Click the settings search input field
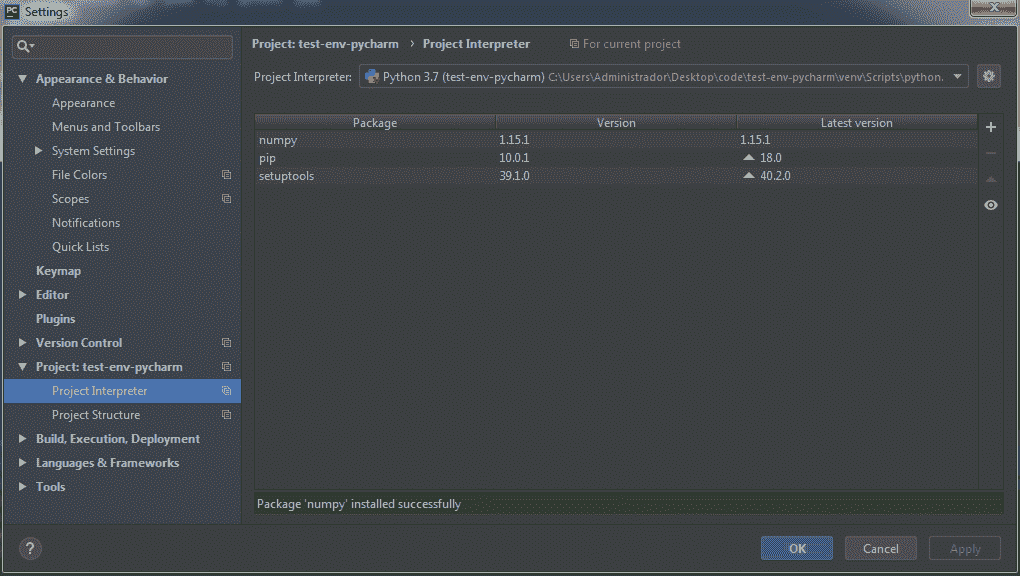This screenshot has width=1020, height=576. [130, 47]
